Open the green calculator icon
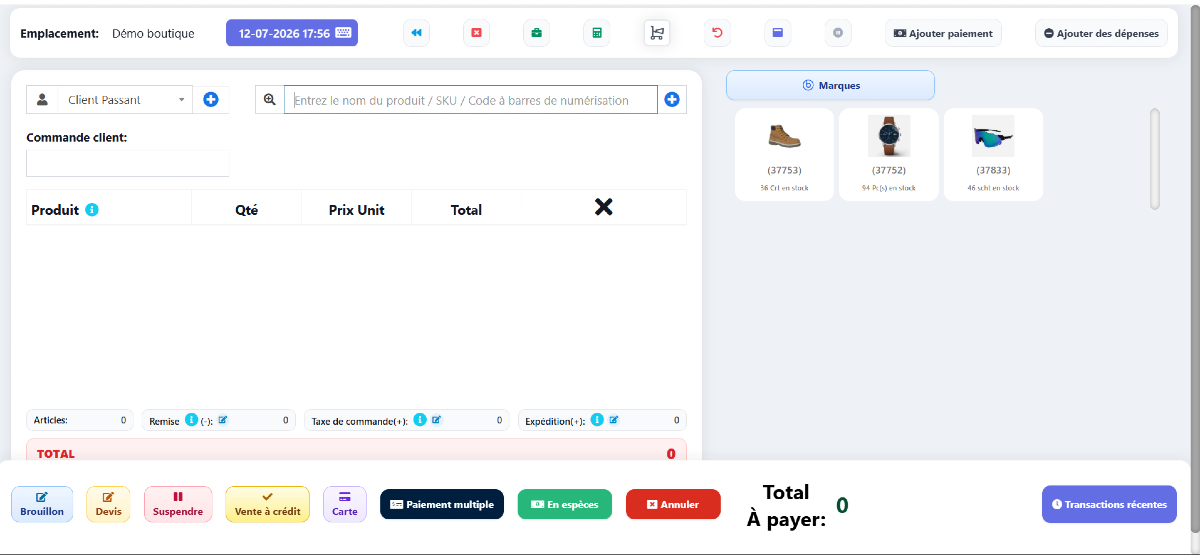1200x555 pixels. (x=597, y=33)
